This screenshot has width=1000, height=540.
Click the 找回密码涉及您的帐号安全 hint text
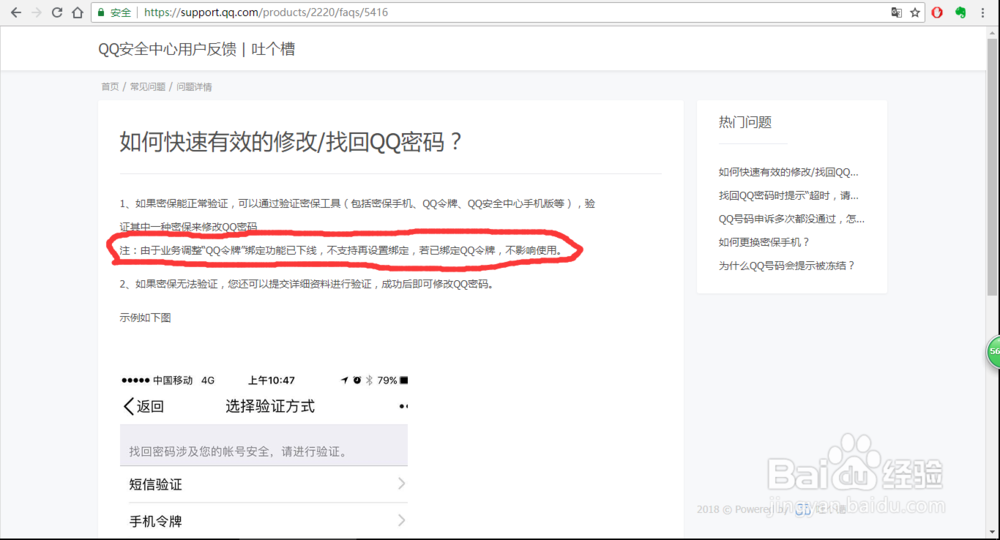click(240, 451)
